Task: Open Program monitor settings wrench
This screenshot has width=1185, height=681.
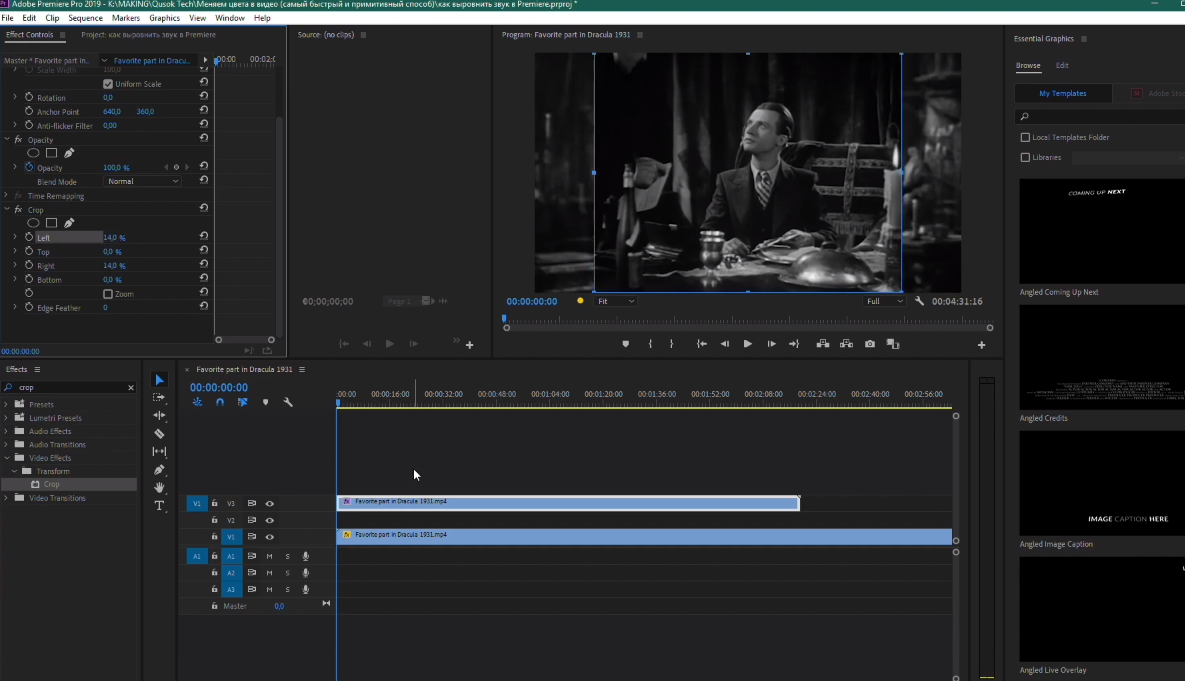Action: (x=919, y=301)
